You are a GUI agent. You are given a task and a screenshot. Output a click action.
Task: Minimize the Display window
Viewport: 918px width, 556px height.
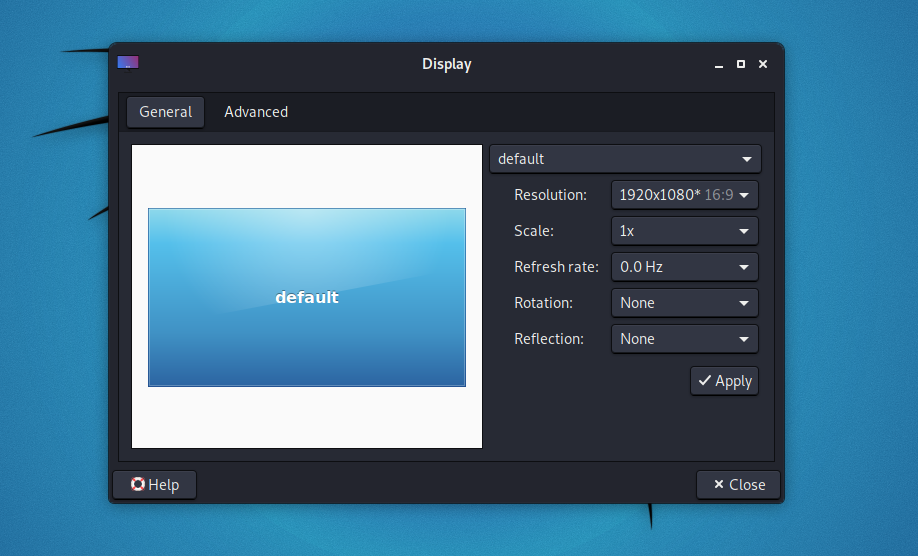(718, 65)
